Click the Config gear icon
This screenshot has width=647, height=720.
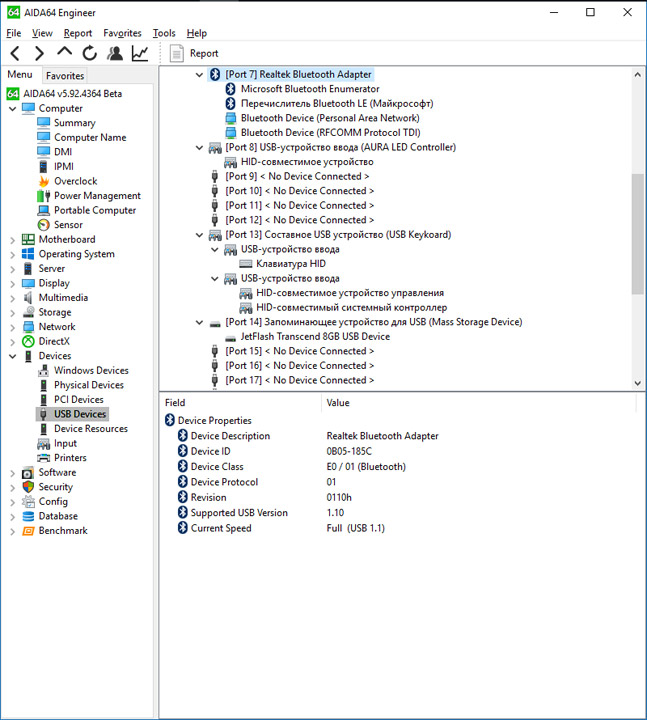(x=28, y=501)
